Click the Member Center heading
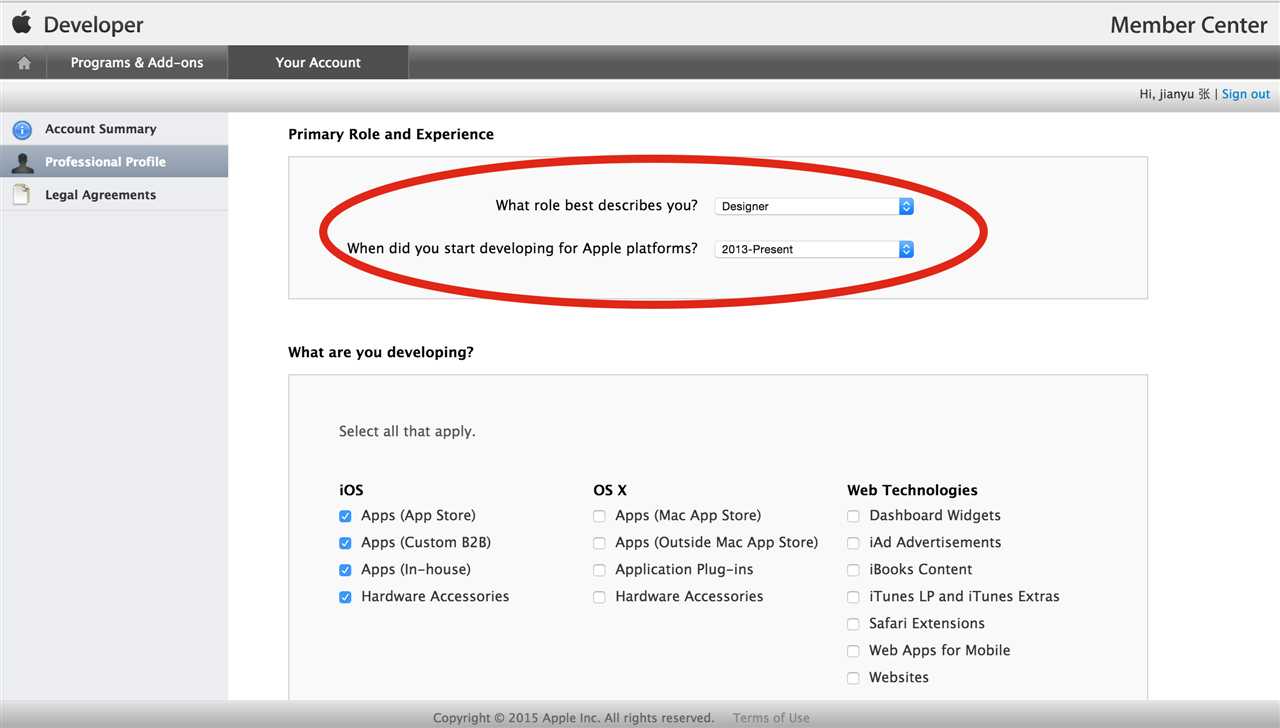This screenshot has height=728, width=1280. coord(1189,26)
